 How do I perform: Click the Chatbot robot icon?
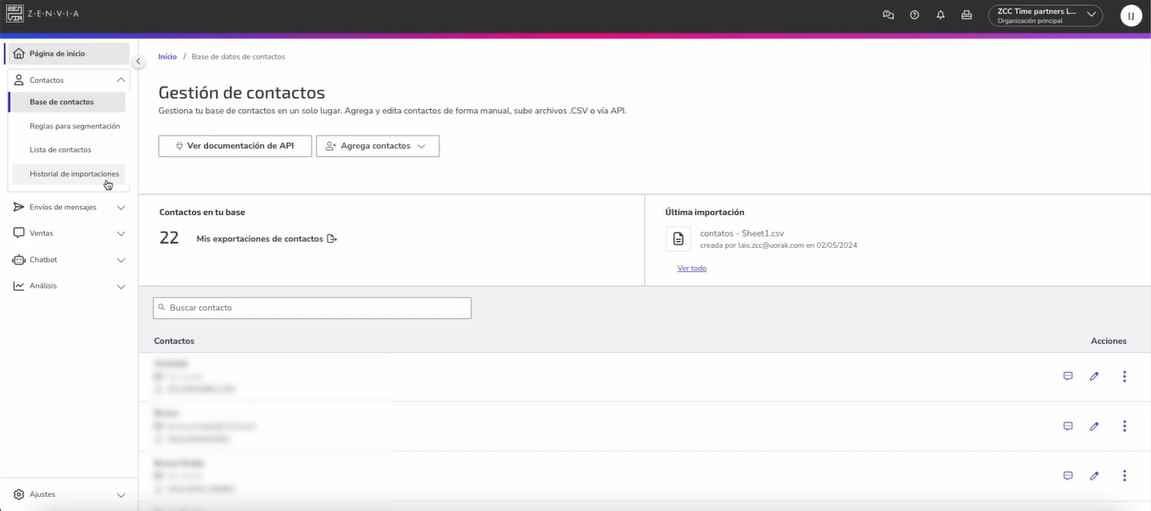pyautogui.click(x=19, y=260)
